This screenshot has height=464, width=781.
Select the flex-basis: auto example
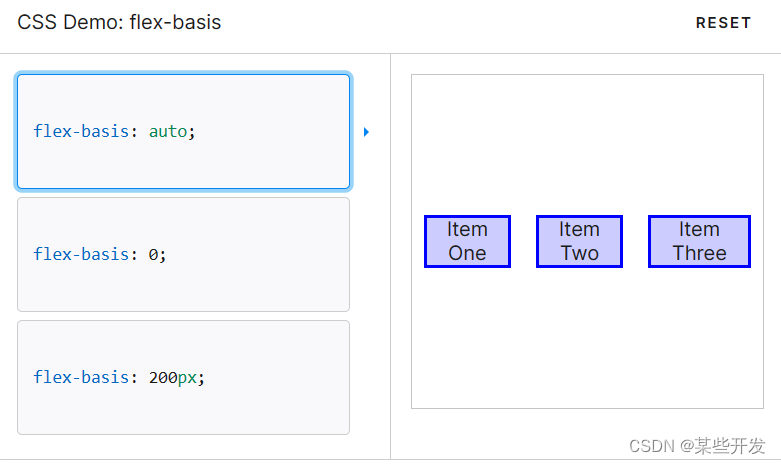tap(183, 131)
